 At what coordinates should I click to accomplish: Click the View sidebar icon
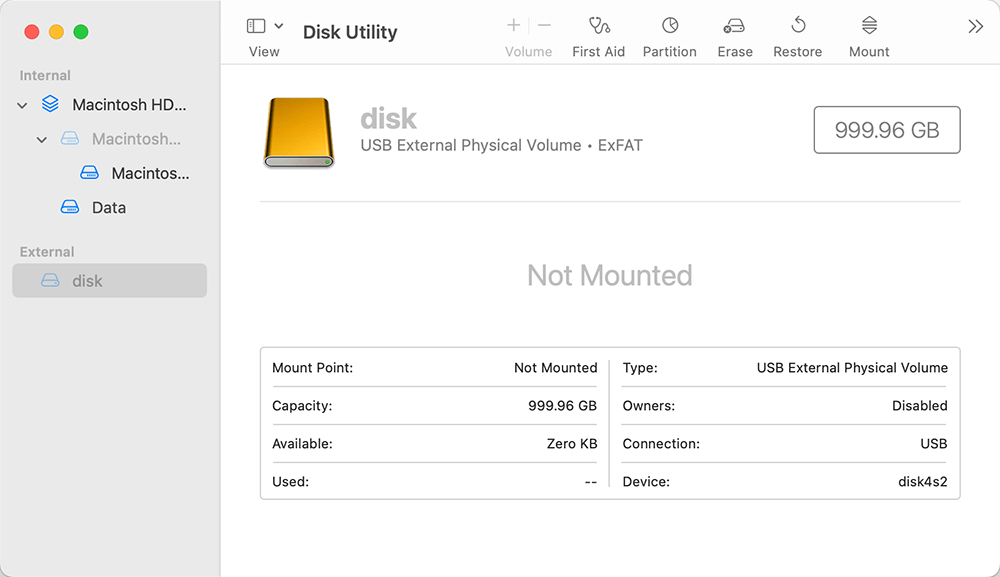pos(256,23)
